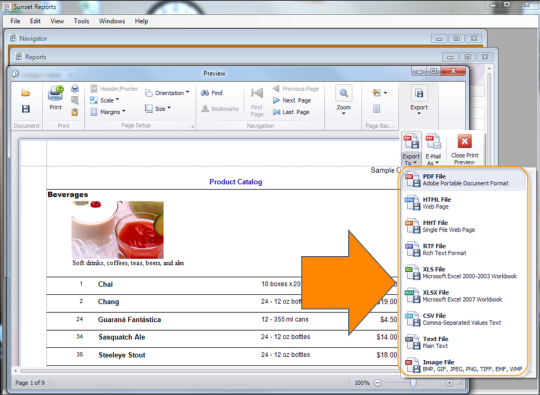
Task: Go to First Page in navigation
Action: (x=257, y=101)
